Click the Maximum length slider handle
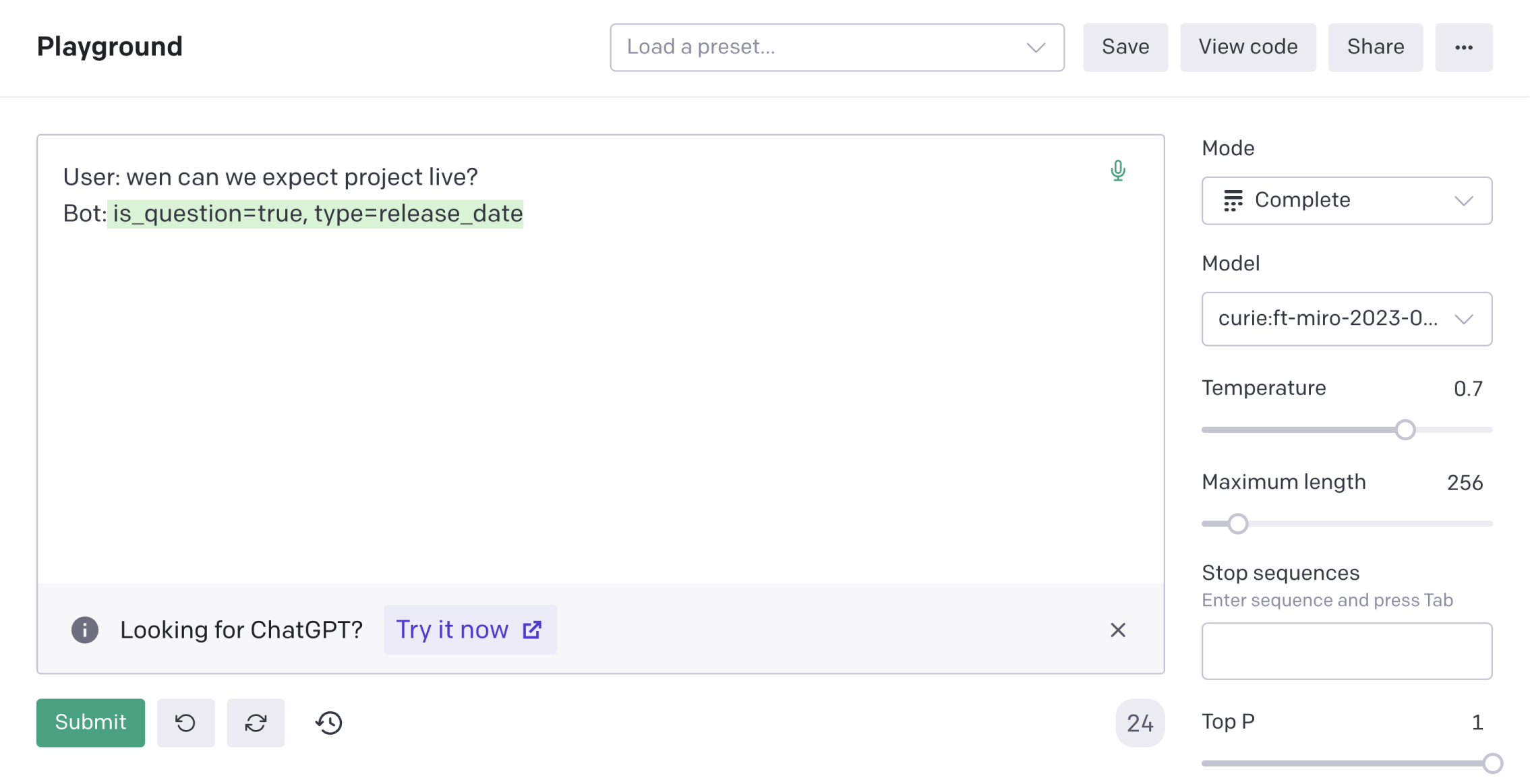1530x784 pixels. coord(1237,524)
